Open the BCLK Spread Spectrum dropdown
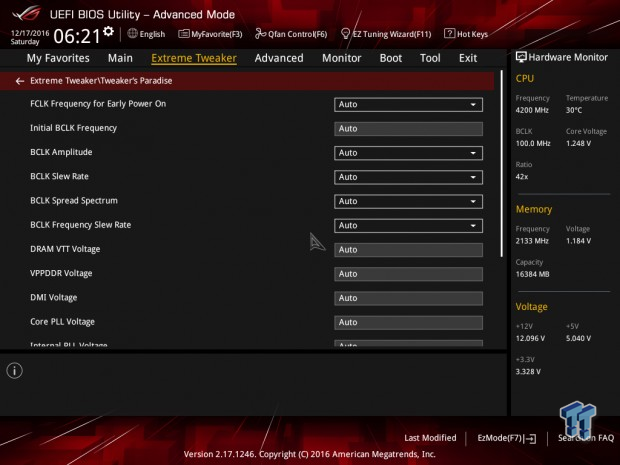Screen dimensions: 620x465 [408, 202]
